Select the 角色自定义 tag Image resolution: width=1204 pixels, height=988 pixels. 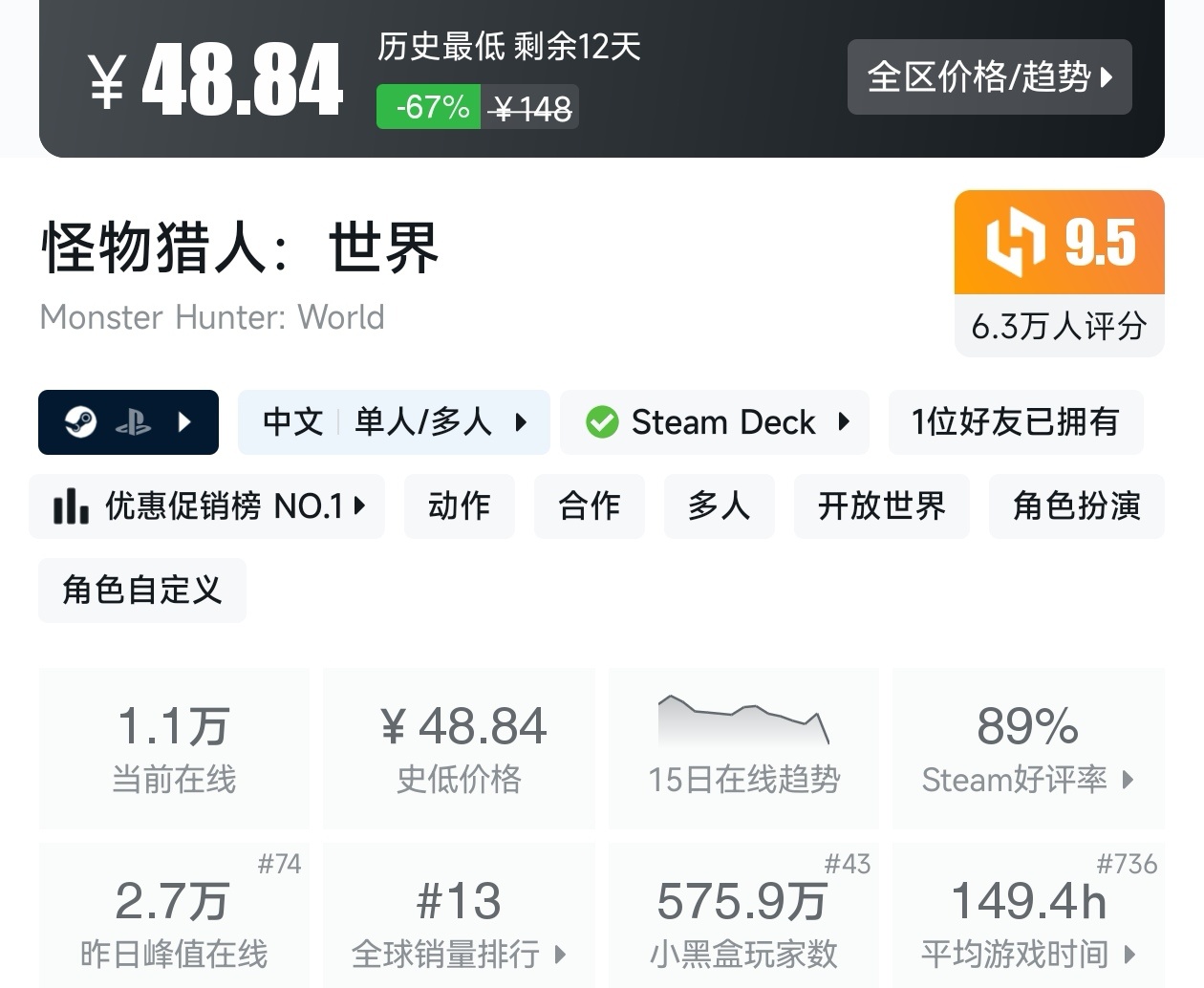[x=141, y=591]
